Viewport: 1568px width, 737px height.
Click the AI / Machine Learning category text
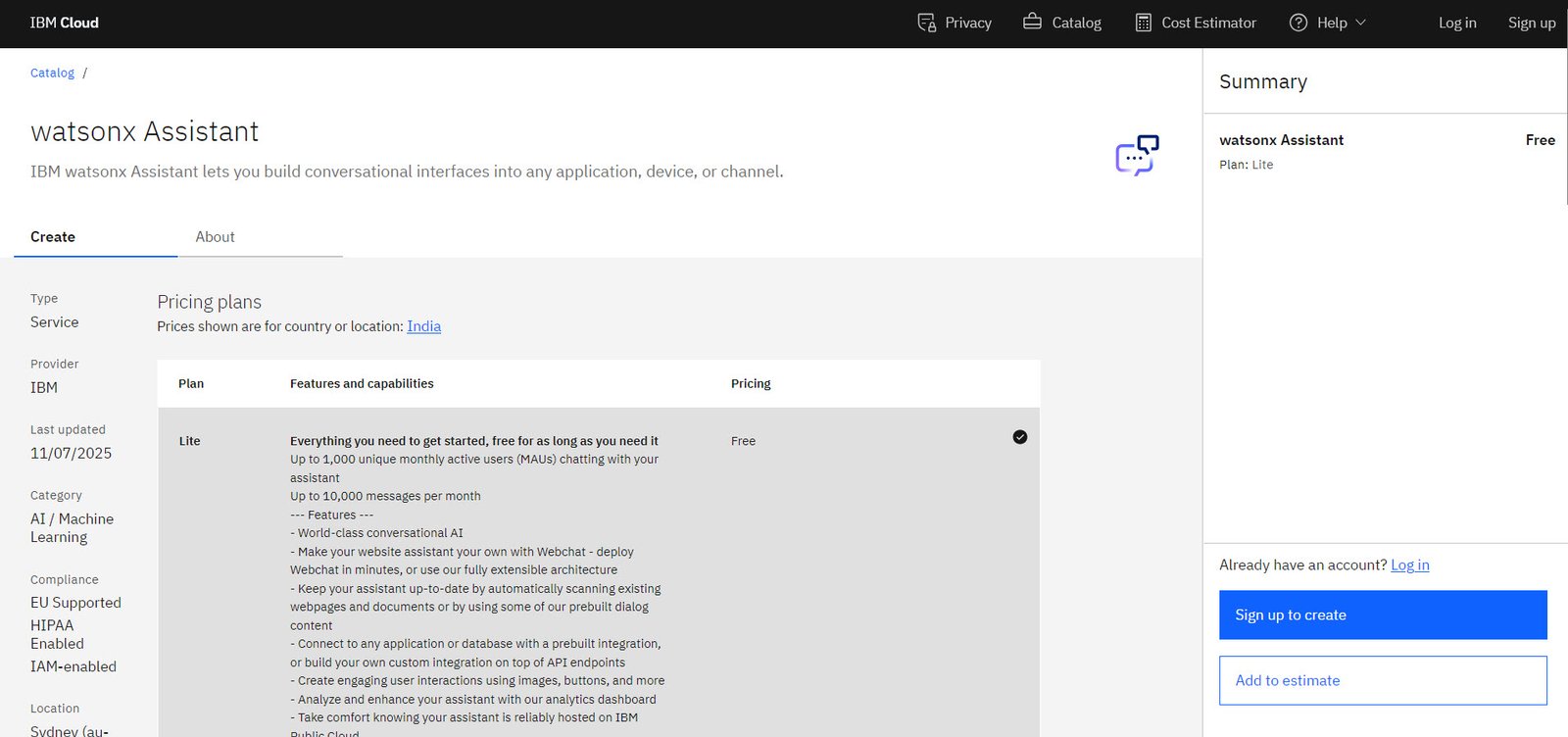[72, 528]
